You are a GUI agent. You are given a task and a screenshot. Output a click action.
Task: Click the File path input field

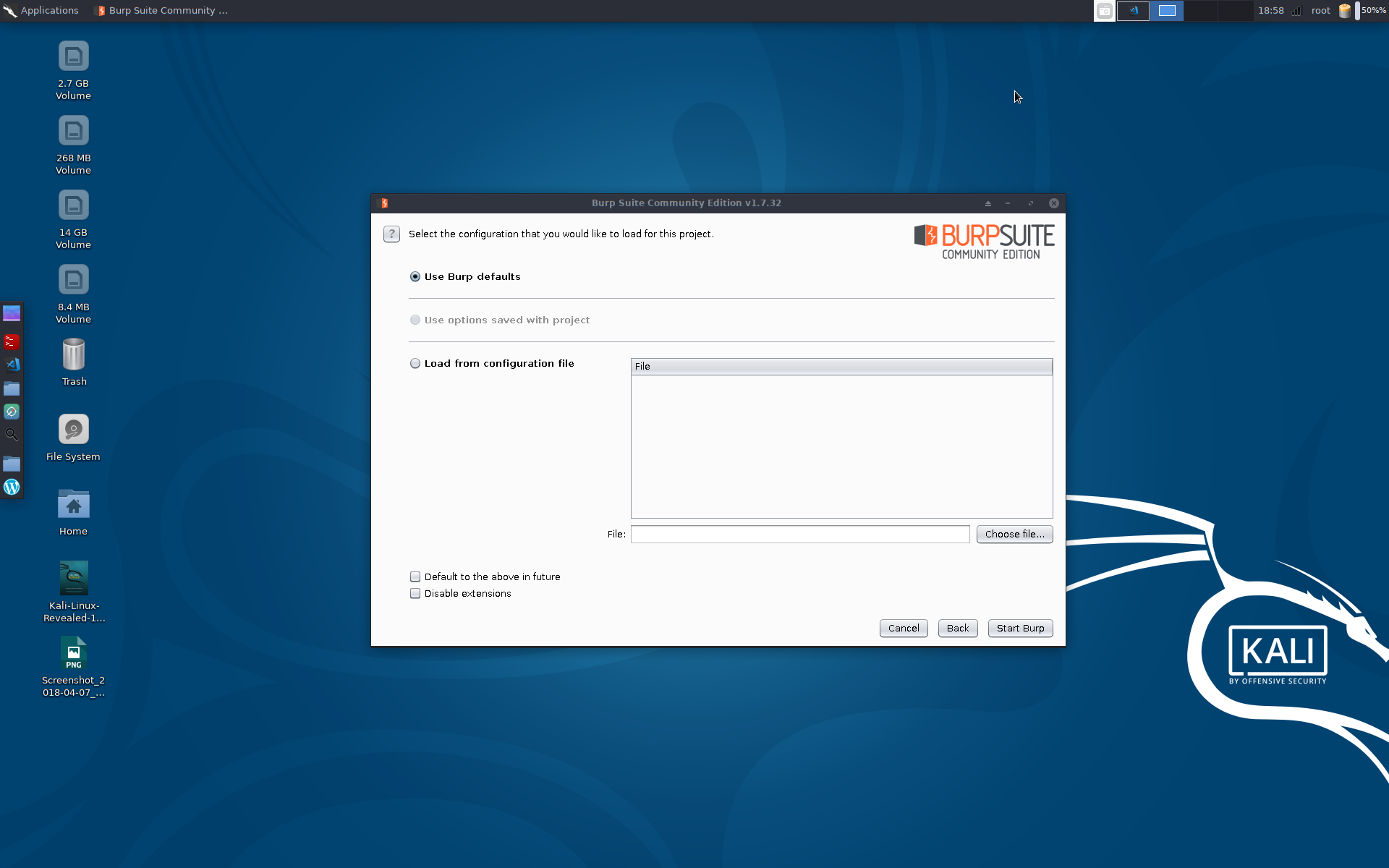pos(800,534)
